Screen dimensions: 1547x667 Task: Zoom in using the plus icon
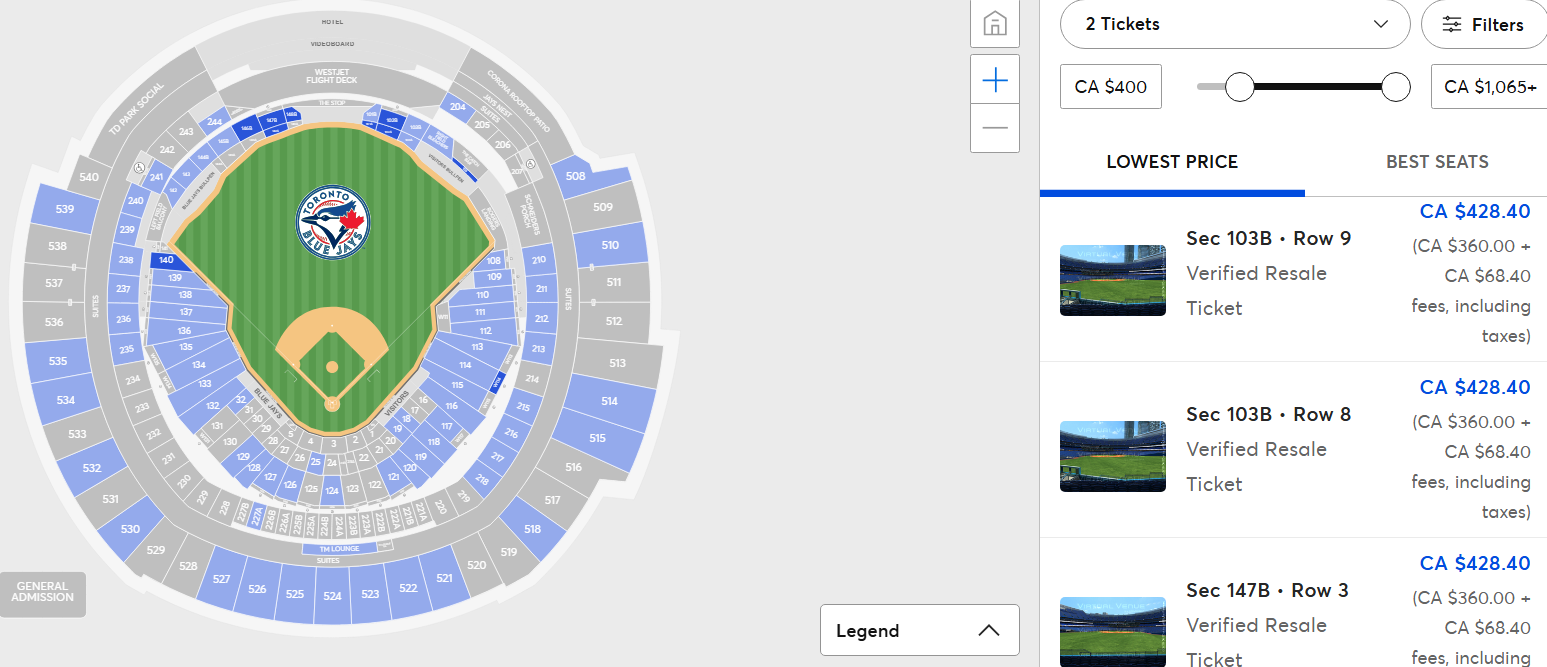(x=994, y=80)
